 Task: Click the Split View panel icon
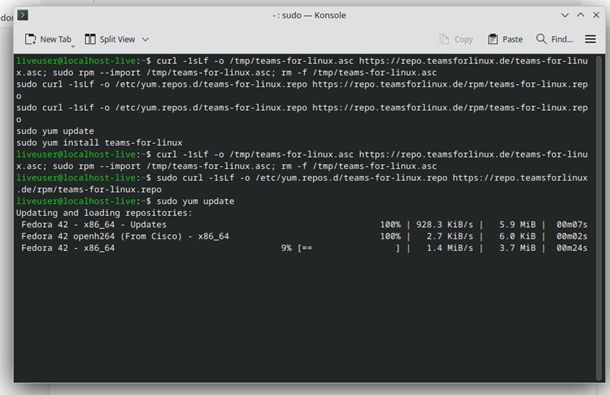(90, 39)
